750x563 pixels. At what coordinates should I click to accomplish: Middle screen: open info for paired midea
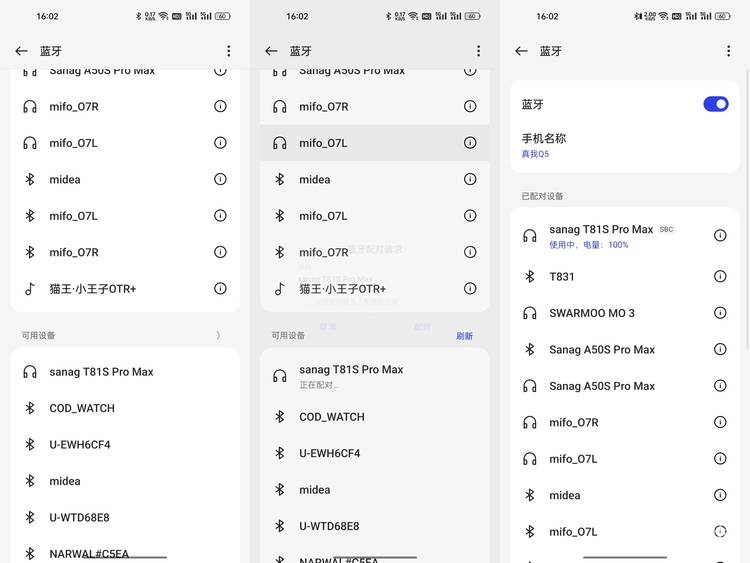pyautogui.click(x=470, y=179)
